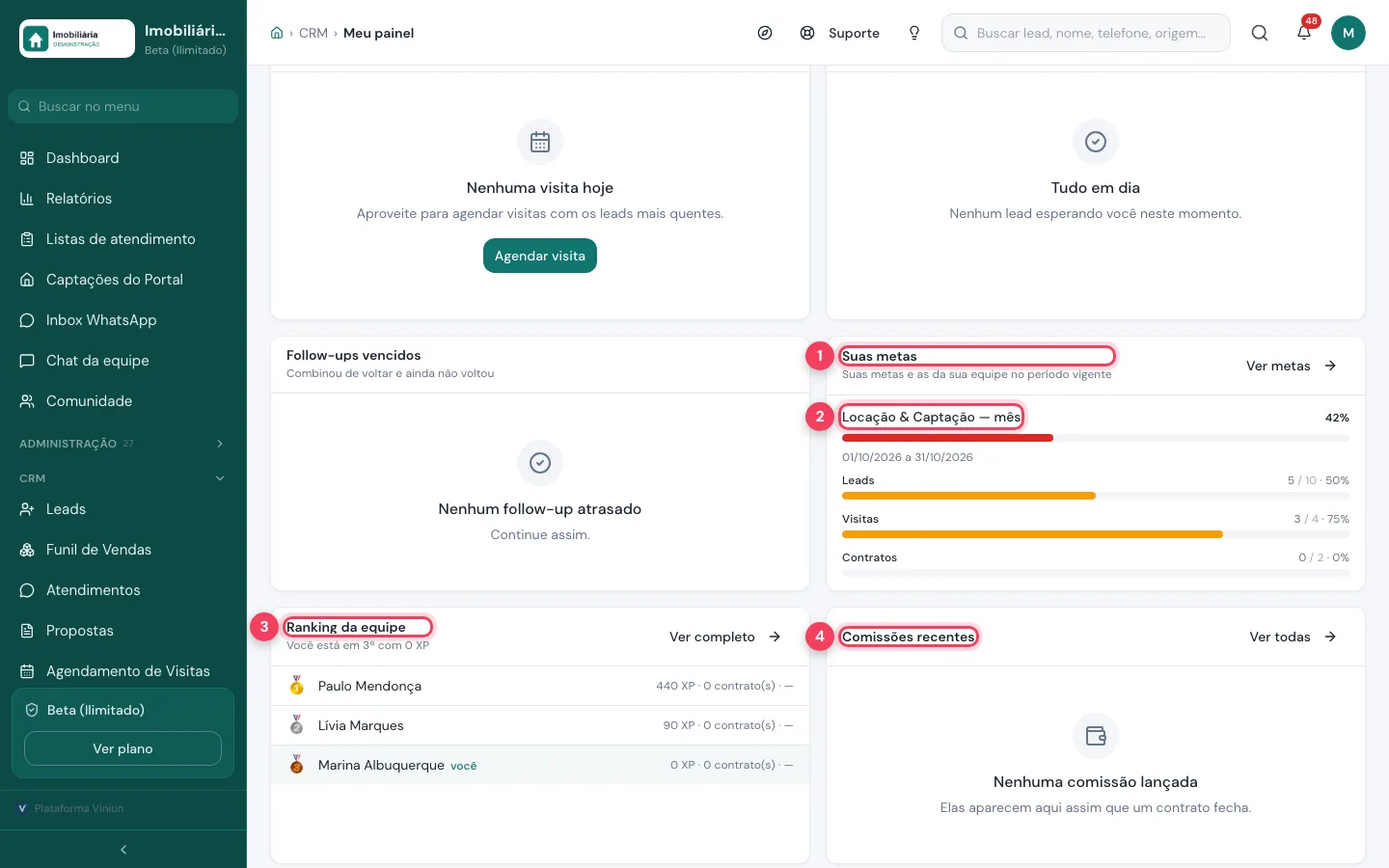Click the check icon above Nenhum follow-up atrasado

click(x=540, y=463)
